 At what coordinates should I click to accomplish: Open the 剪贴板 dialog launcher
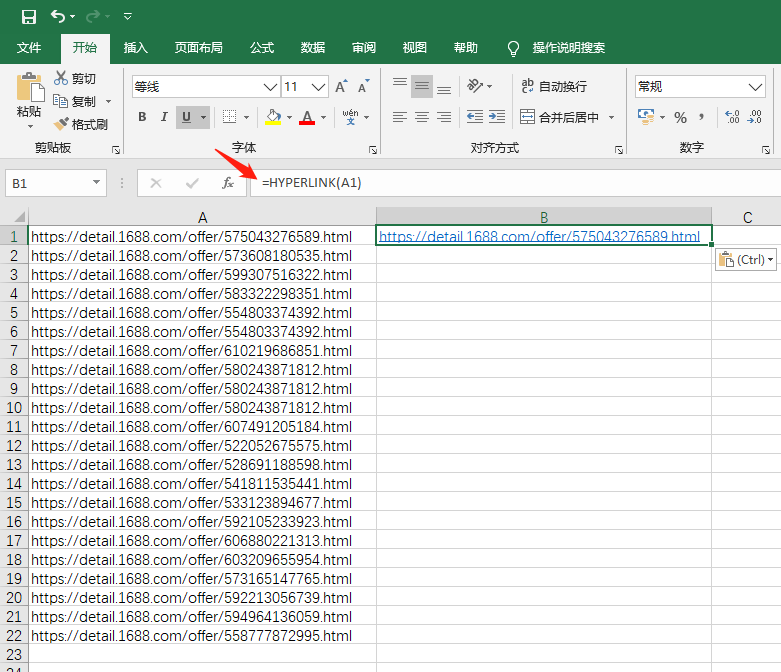[116, 149]
